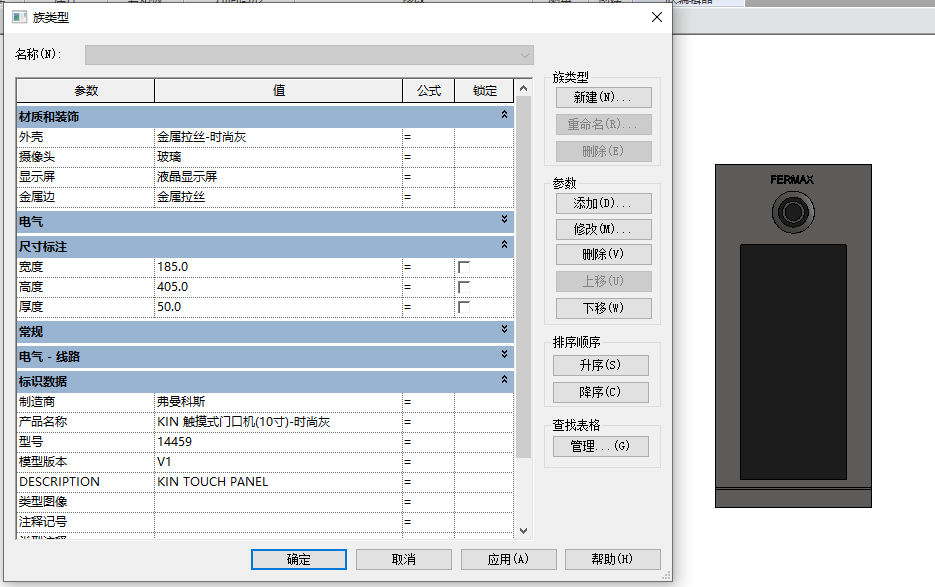Collapse the 尺寸标注 group
This screenshot has width=935, height=587.
(504, 244)
